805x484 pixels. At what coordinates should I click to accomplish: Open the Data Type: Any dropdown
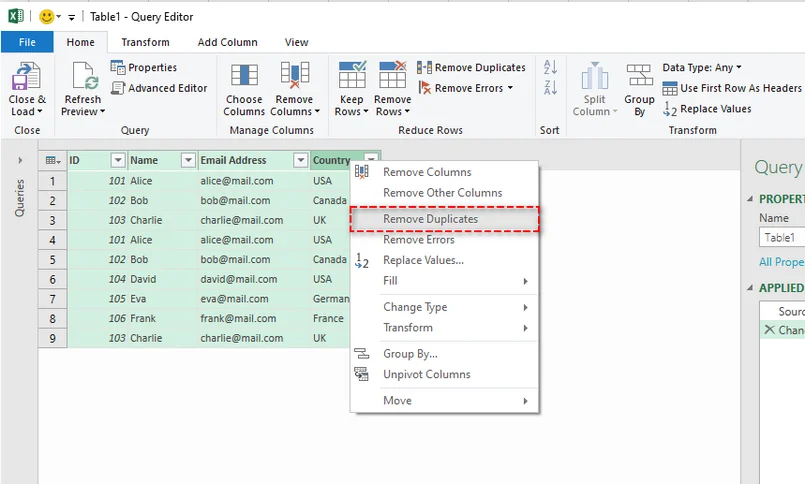(x=702, y=67)
